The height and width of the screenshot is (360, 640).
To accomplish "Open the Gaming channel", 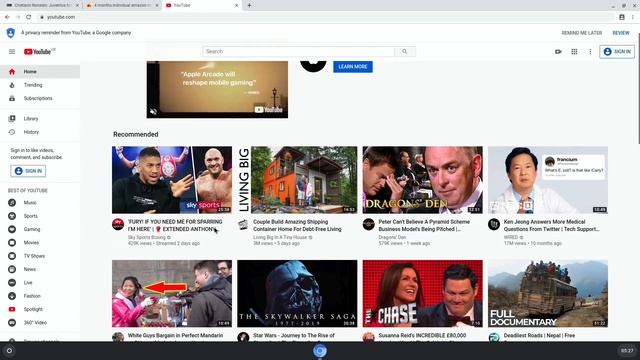I will [x=40, y=229].
